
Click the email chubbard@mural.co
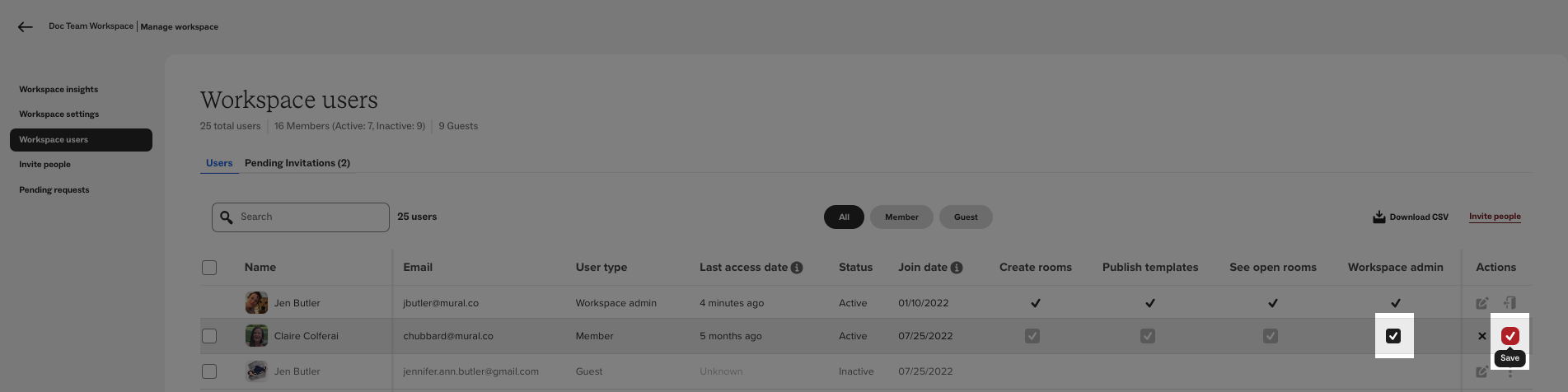[448, 336]
